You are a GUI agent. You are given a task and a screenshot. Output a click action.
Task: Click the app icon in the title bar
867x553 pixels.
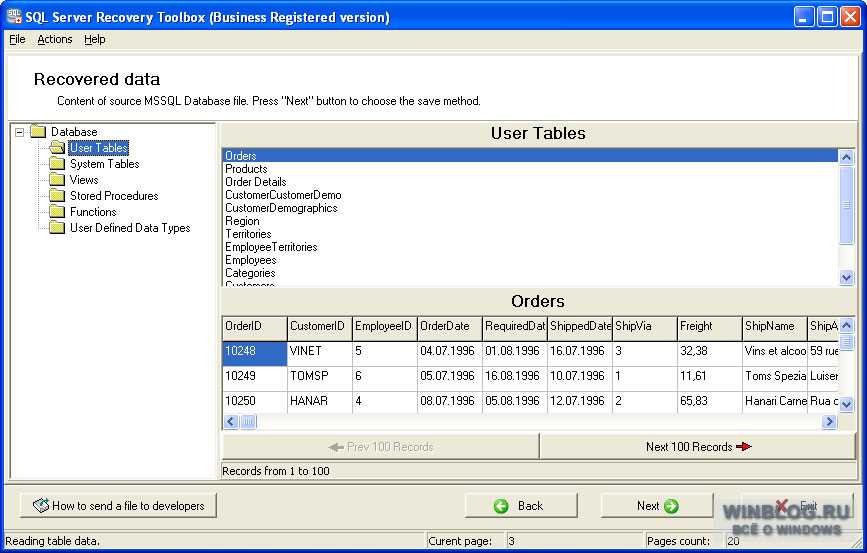(x=14, y=17)
